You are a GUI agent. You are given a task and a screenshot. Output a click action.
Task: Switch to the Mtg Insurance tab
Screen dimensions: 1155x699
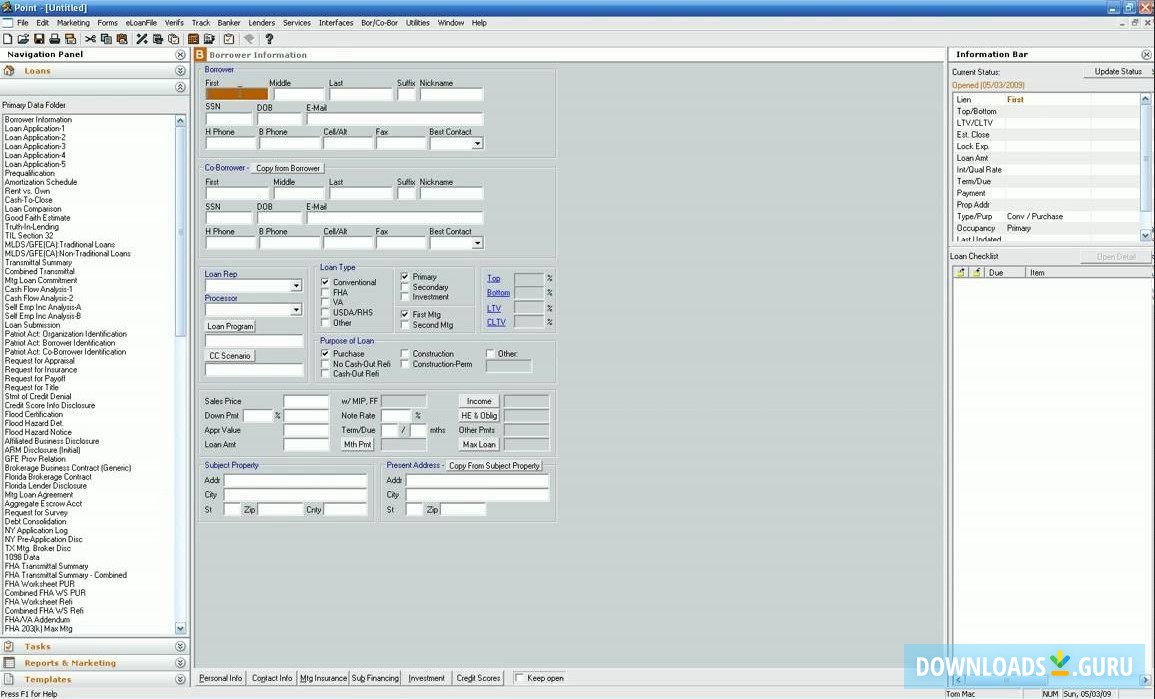coord(323,678)
